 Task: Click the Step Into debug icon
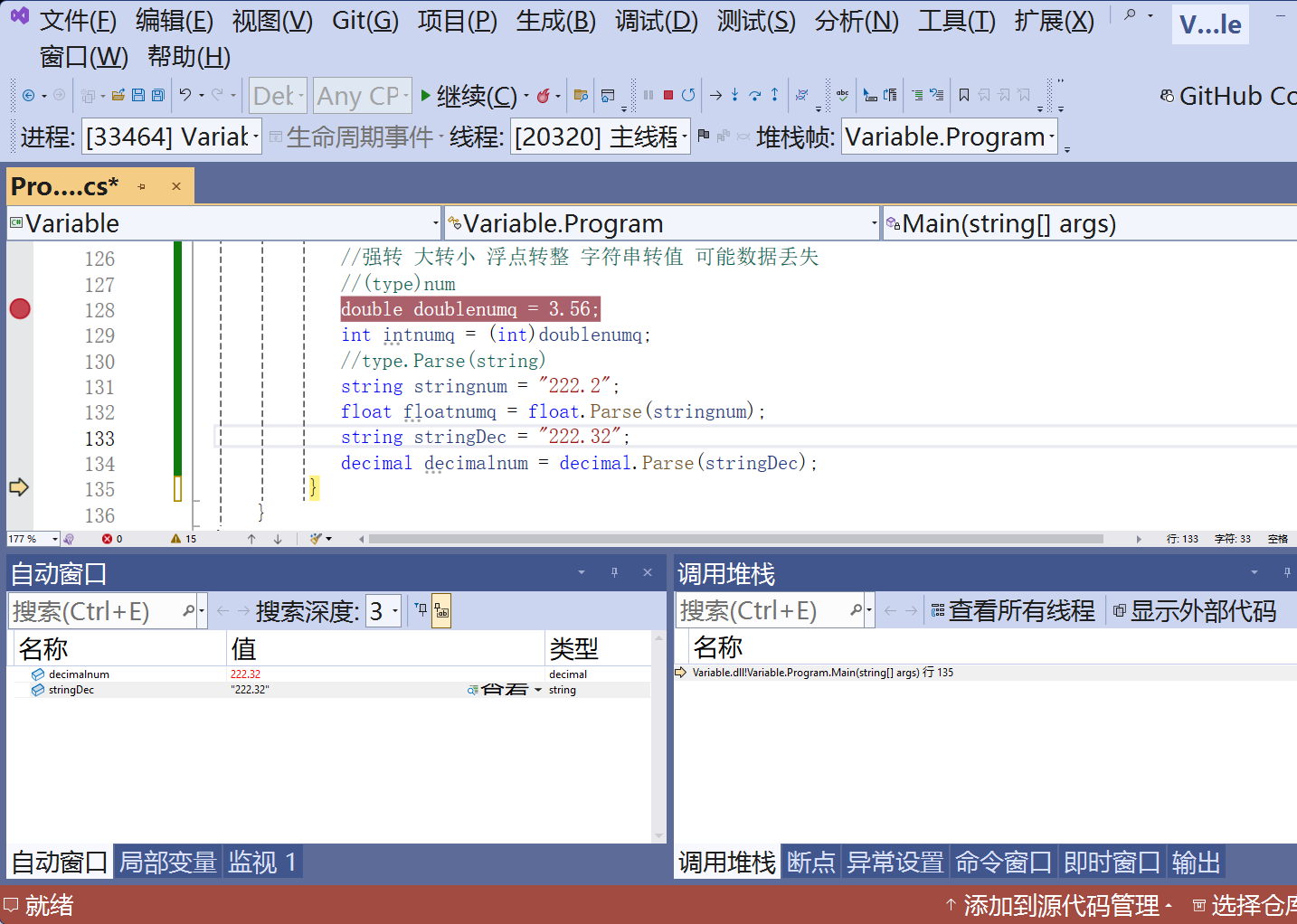click(734, 95)
